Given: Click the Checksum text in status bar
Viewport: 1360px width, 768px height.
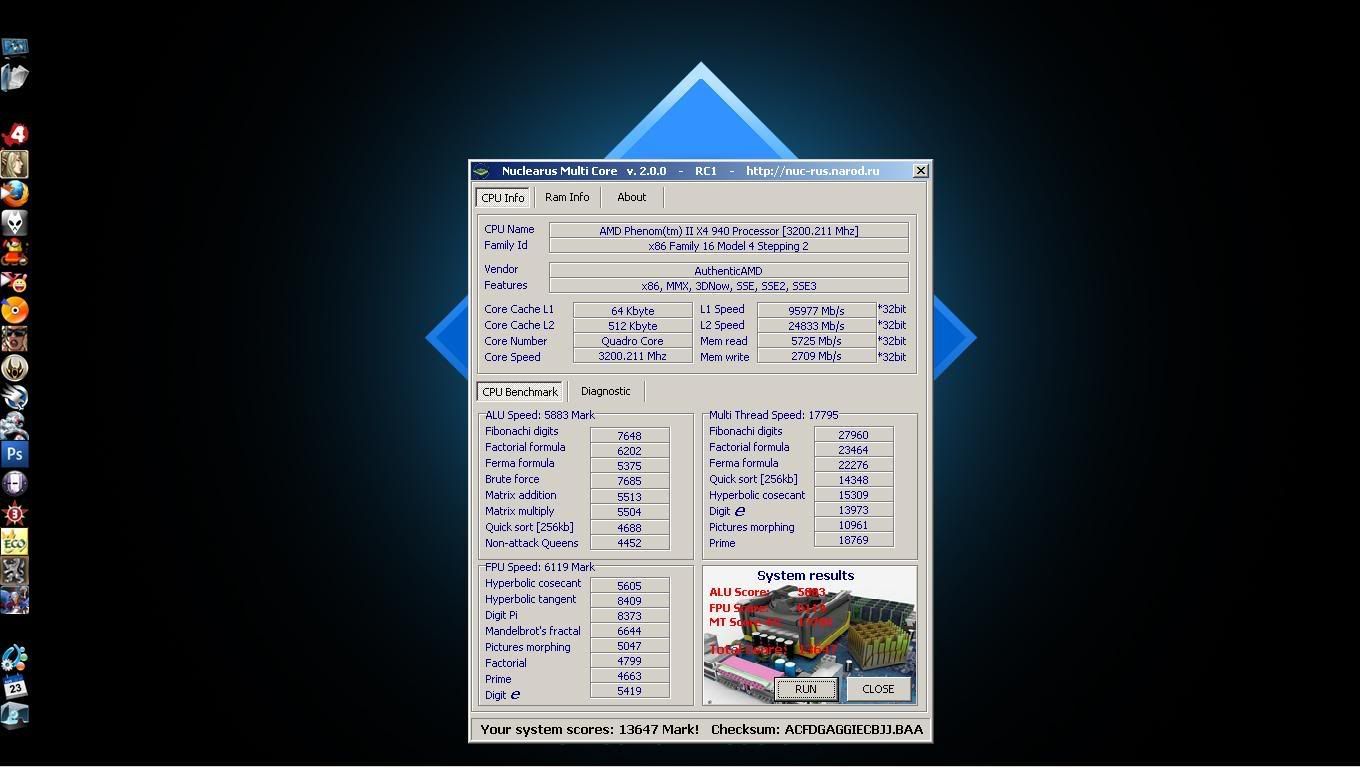Looking at the screenshot, I should [x=817, y=730].
